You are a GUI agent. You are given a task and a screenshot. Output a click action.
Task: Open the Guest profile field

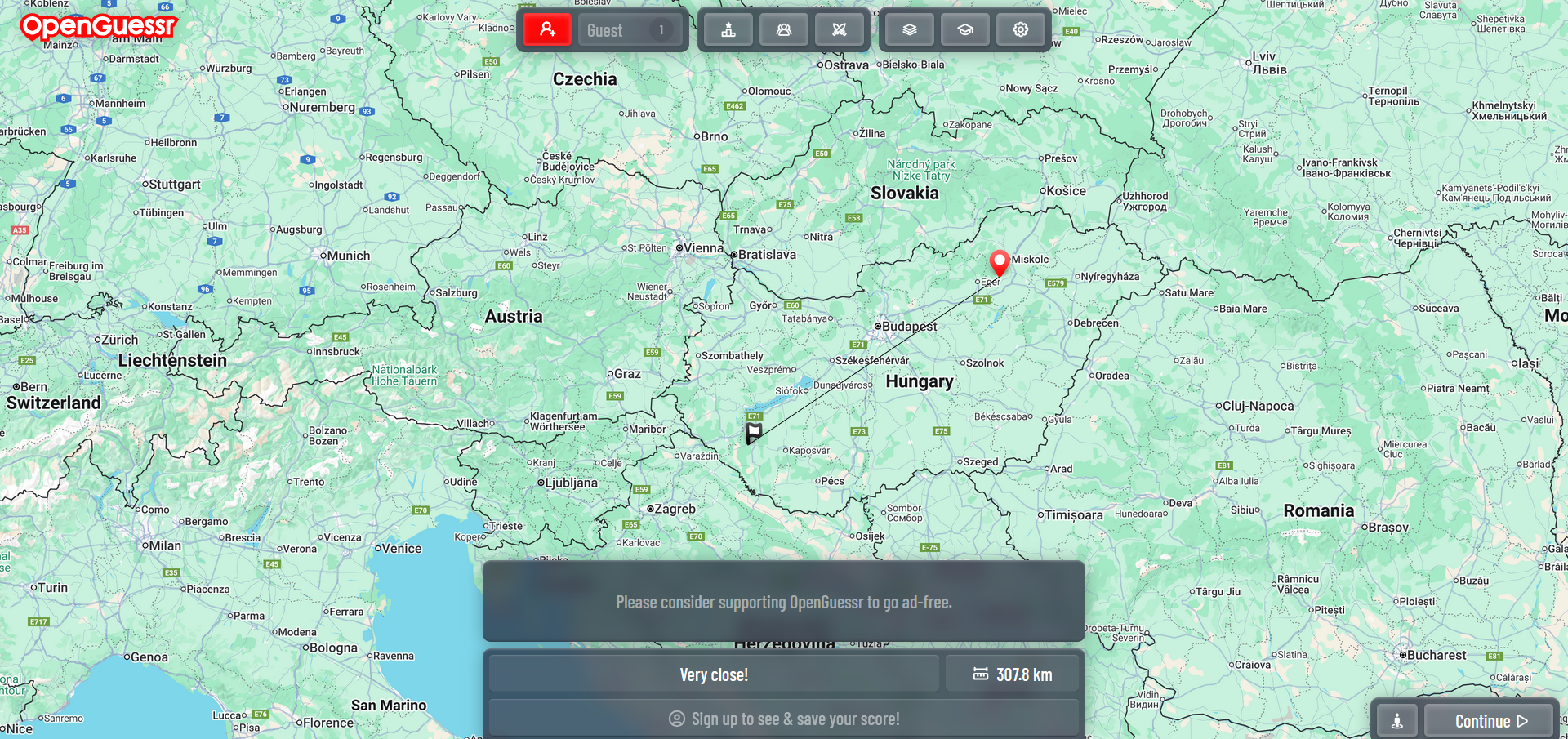tap(629, 30)
